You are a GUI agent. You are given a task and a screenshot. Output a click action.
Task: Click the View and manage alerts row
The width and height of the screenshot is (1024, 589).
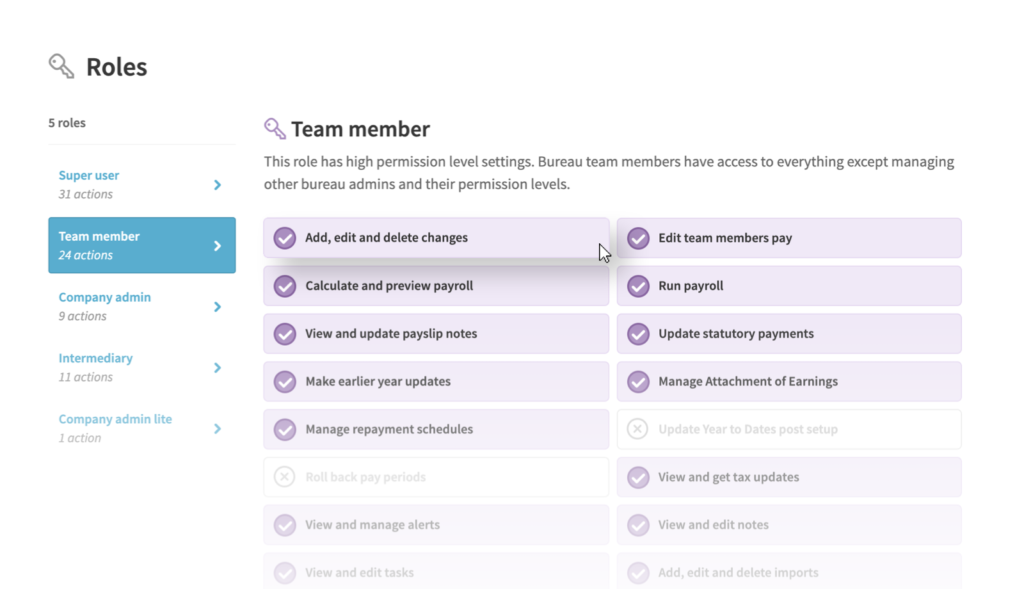436,525
